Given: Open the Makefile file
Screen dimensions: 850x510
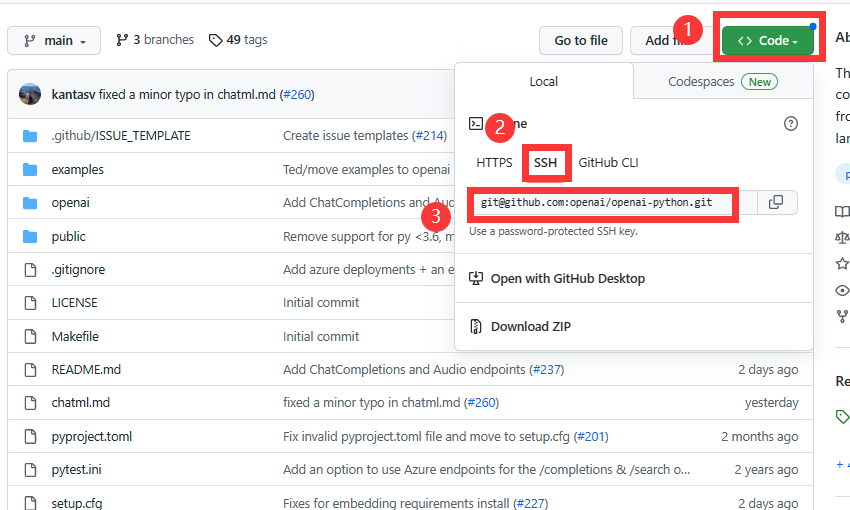Looking at the screenshot, I should 75,337.
